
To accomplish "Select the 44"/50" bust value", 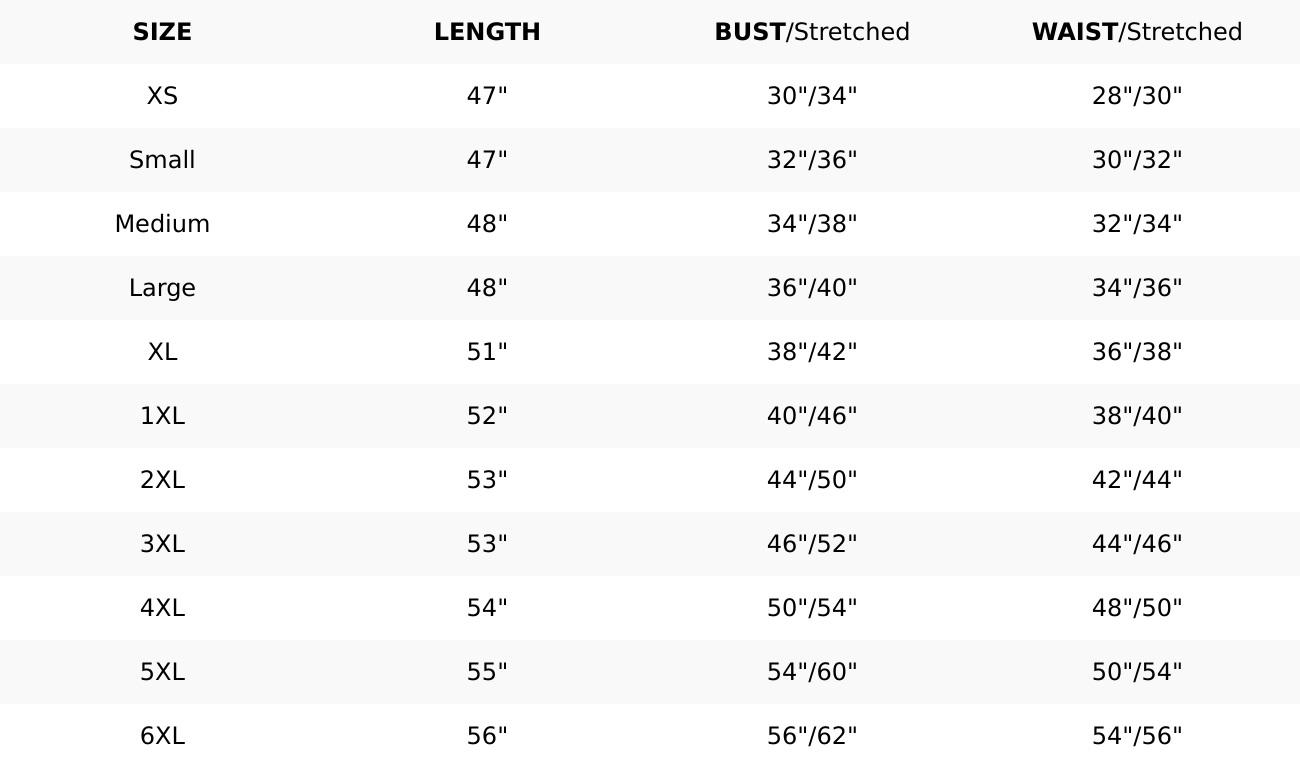I will pos(812,480).
